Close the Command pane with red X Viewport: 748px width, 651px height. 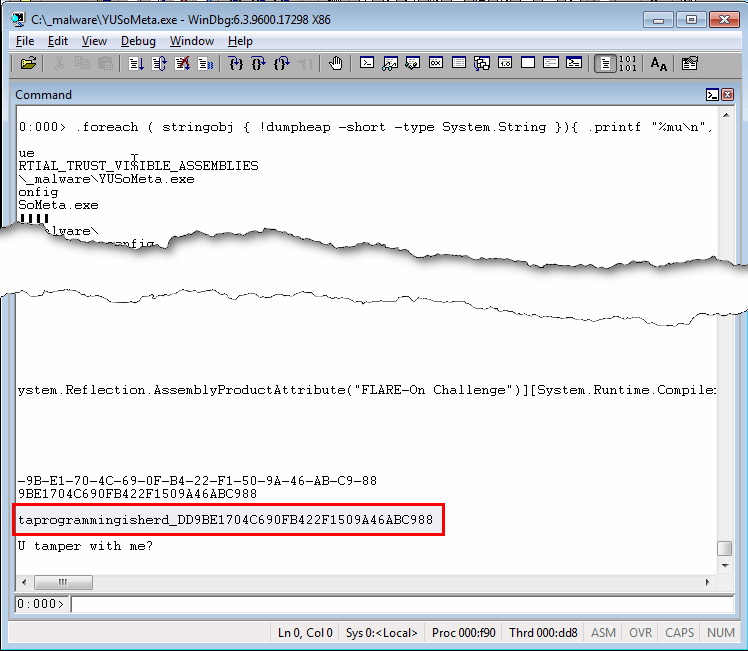pos(727,95)
